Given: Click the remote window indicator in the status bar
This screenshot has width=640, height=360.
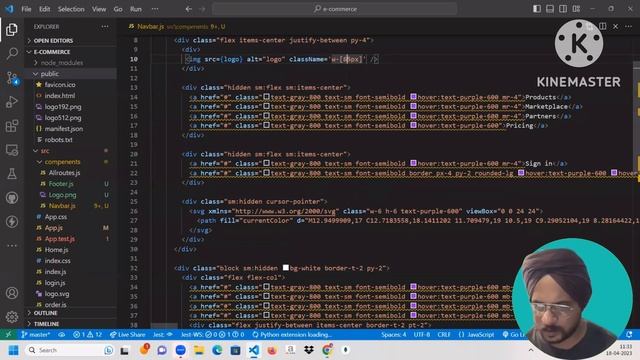Looking at the screenshot, I should click(x=8, y=334).
